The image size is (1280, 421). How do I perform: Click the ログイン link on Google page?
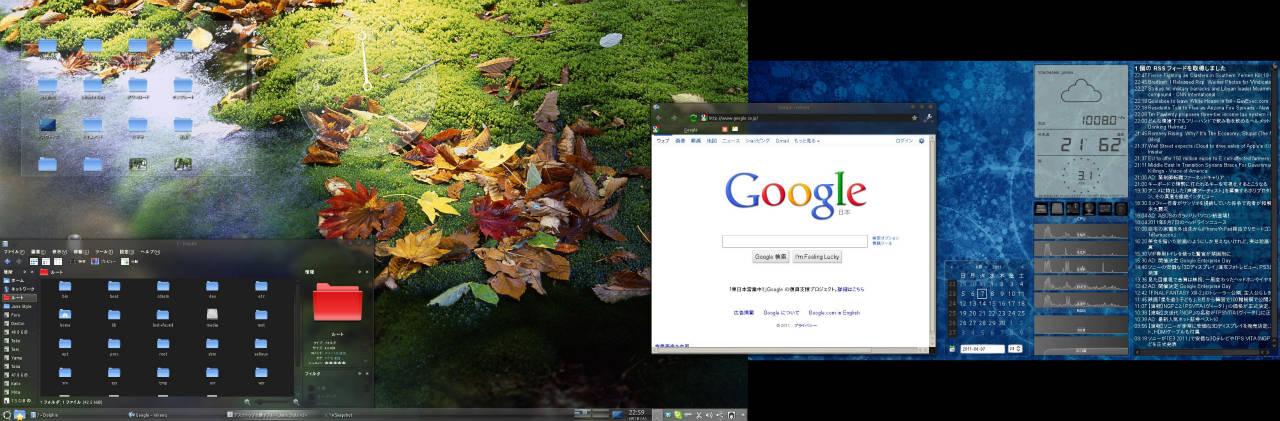[903, 141]
